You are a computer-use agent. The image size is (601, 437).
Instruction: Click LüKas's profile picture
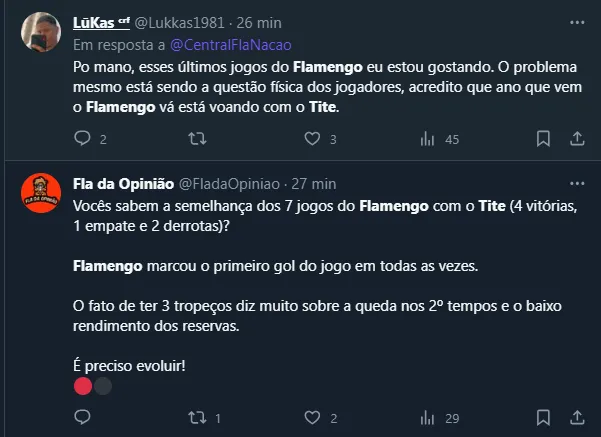[38, 34]
